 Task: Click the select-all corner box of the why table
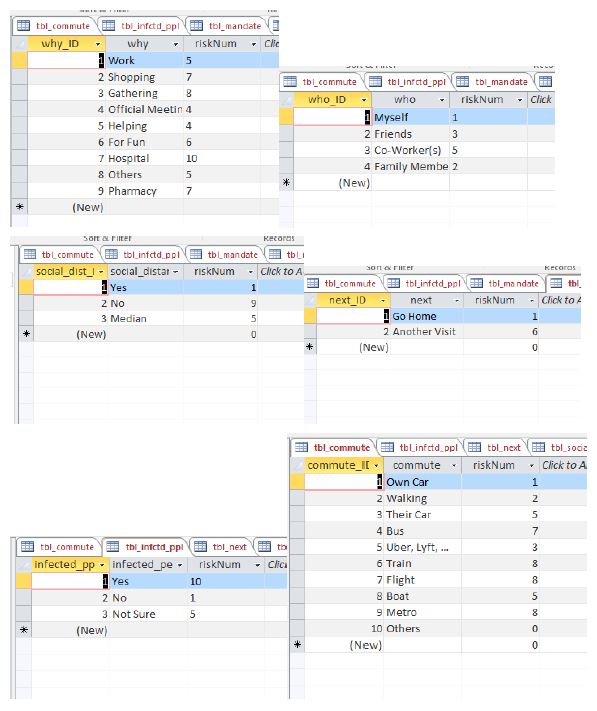pos(20,44)
